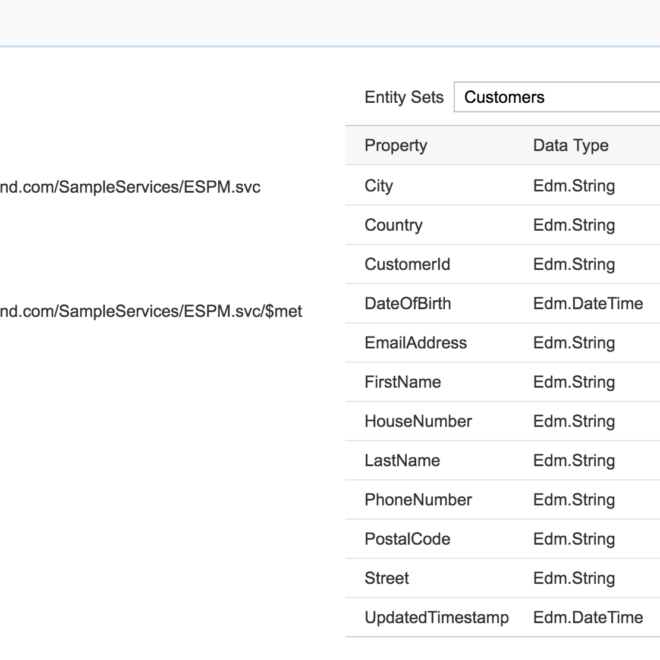Click the Data Type column header
This screenshot has height=660, width=660.
pos(571,146)
